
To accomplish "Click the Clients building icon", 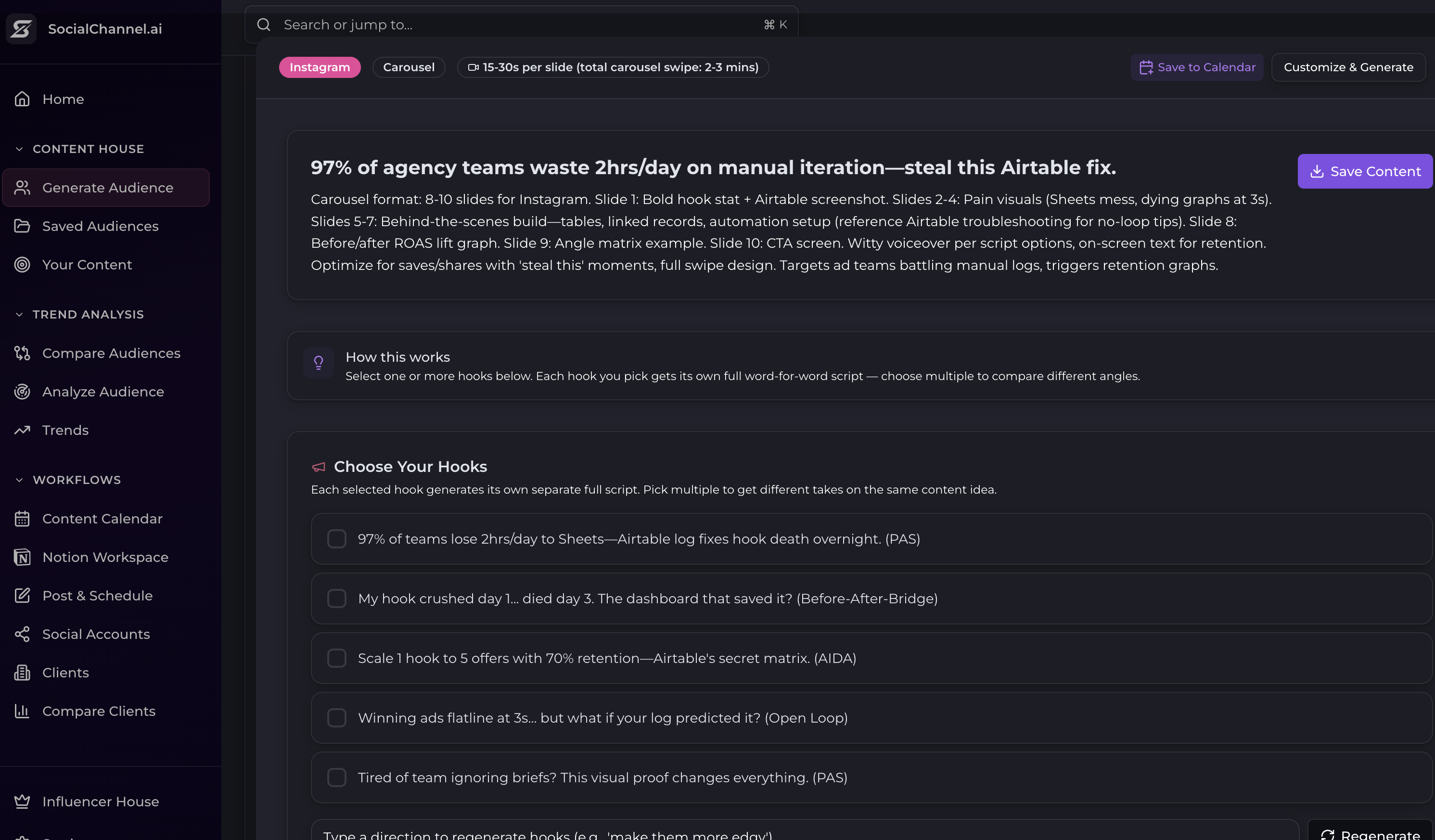I will [22, 673].
